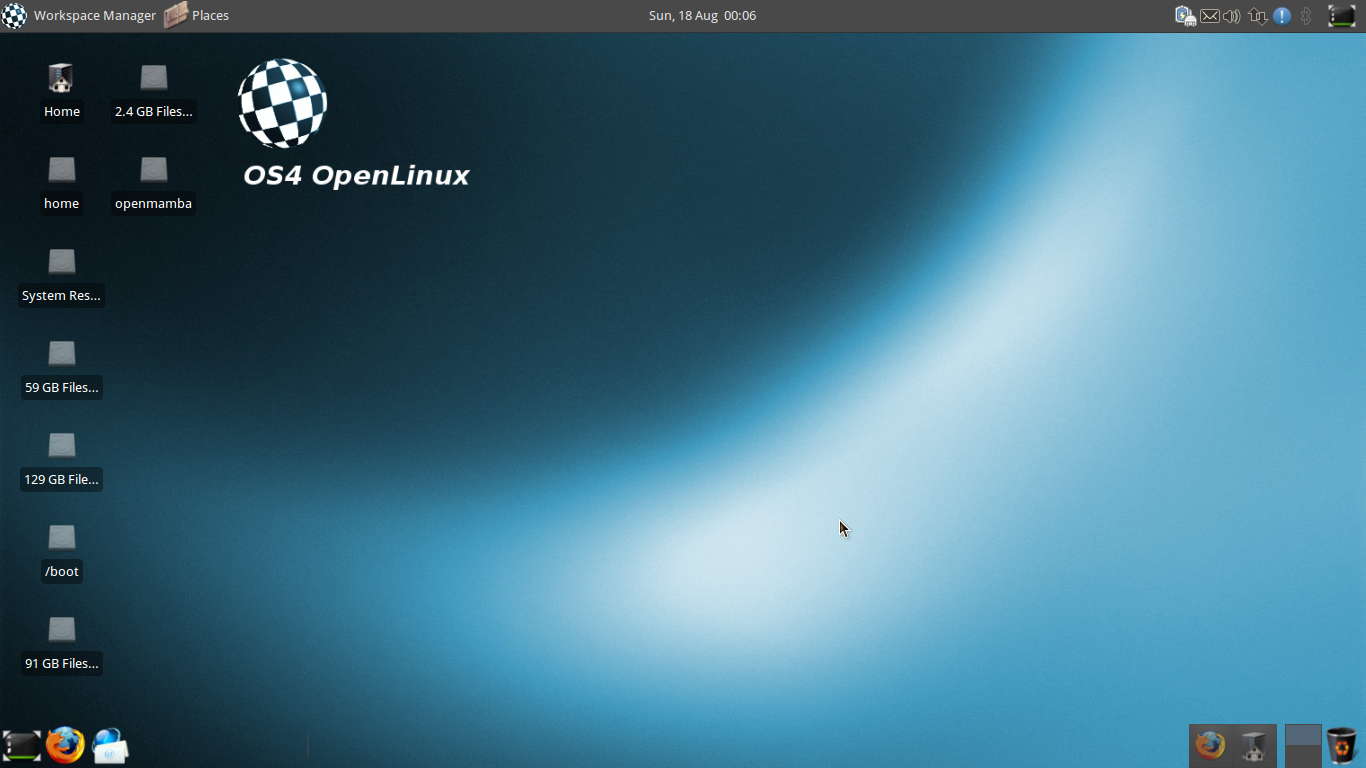Open the System Reserved drive icon

[61, 262]
